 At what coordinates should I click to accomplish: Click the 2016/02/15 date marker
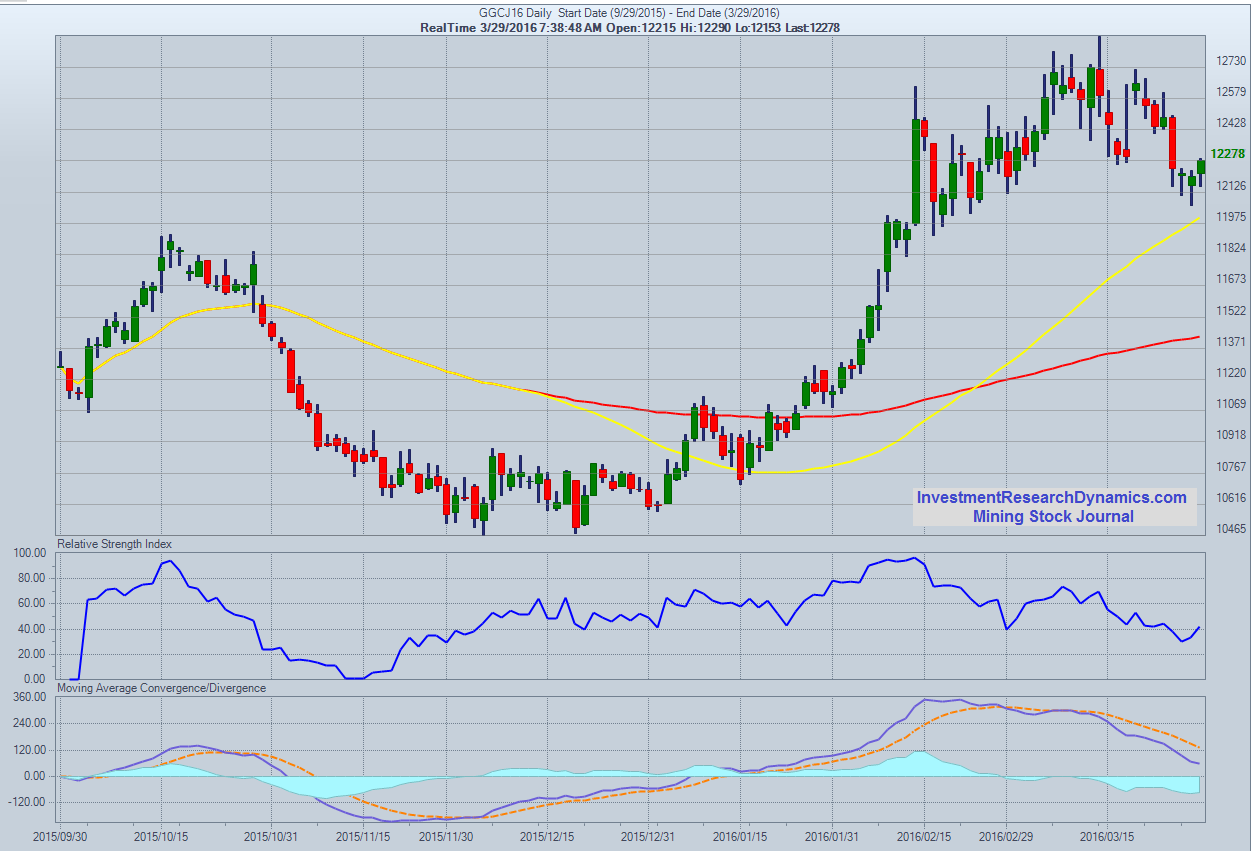click(923, 835)
